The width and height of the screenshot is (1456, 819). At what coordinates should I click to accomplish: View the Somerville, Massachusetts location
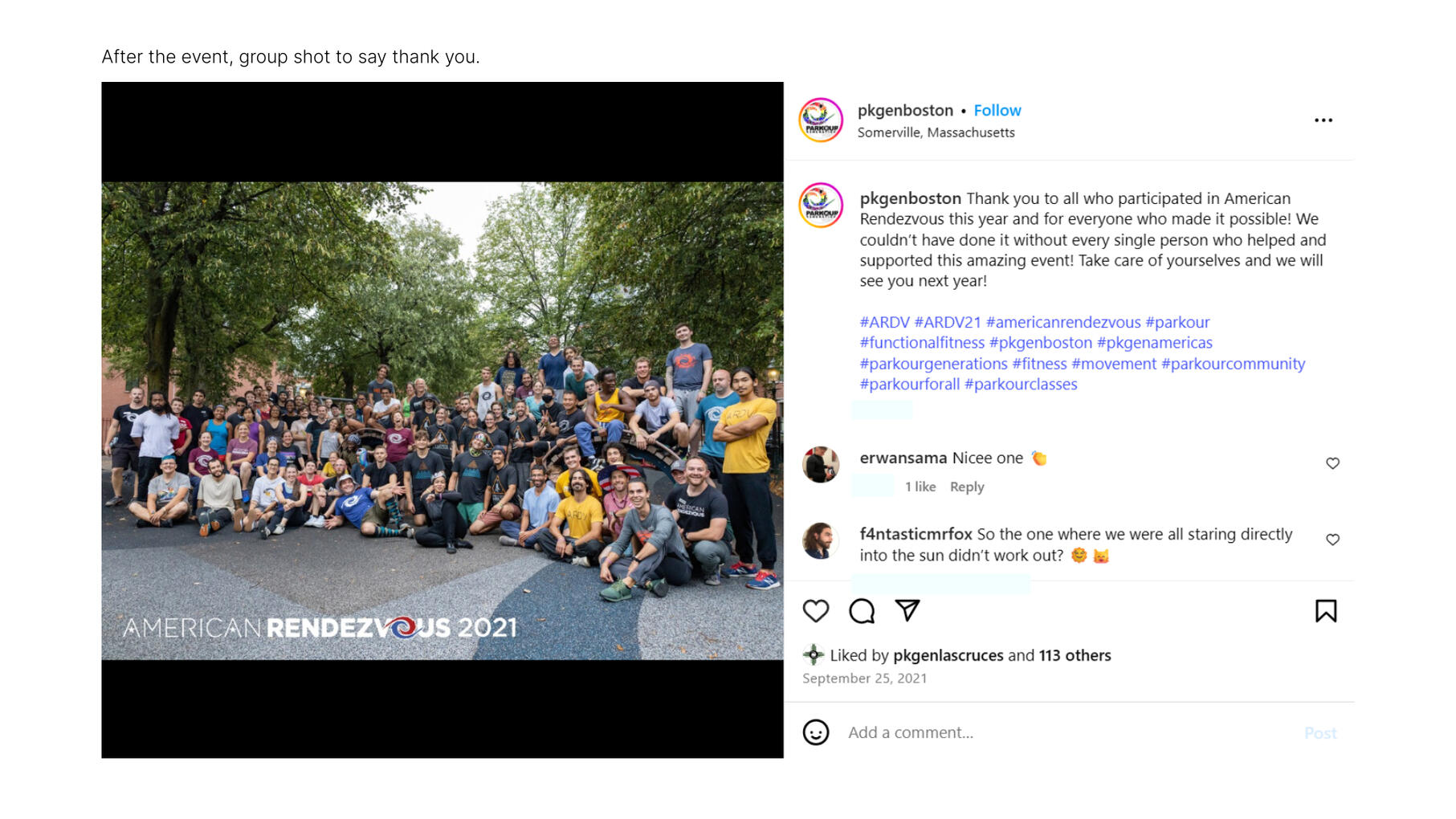[936, 132]
